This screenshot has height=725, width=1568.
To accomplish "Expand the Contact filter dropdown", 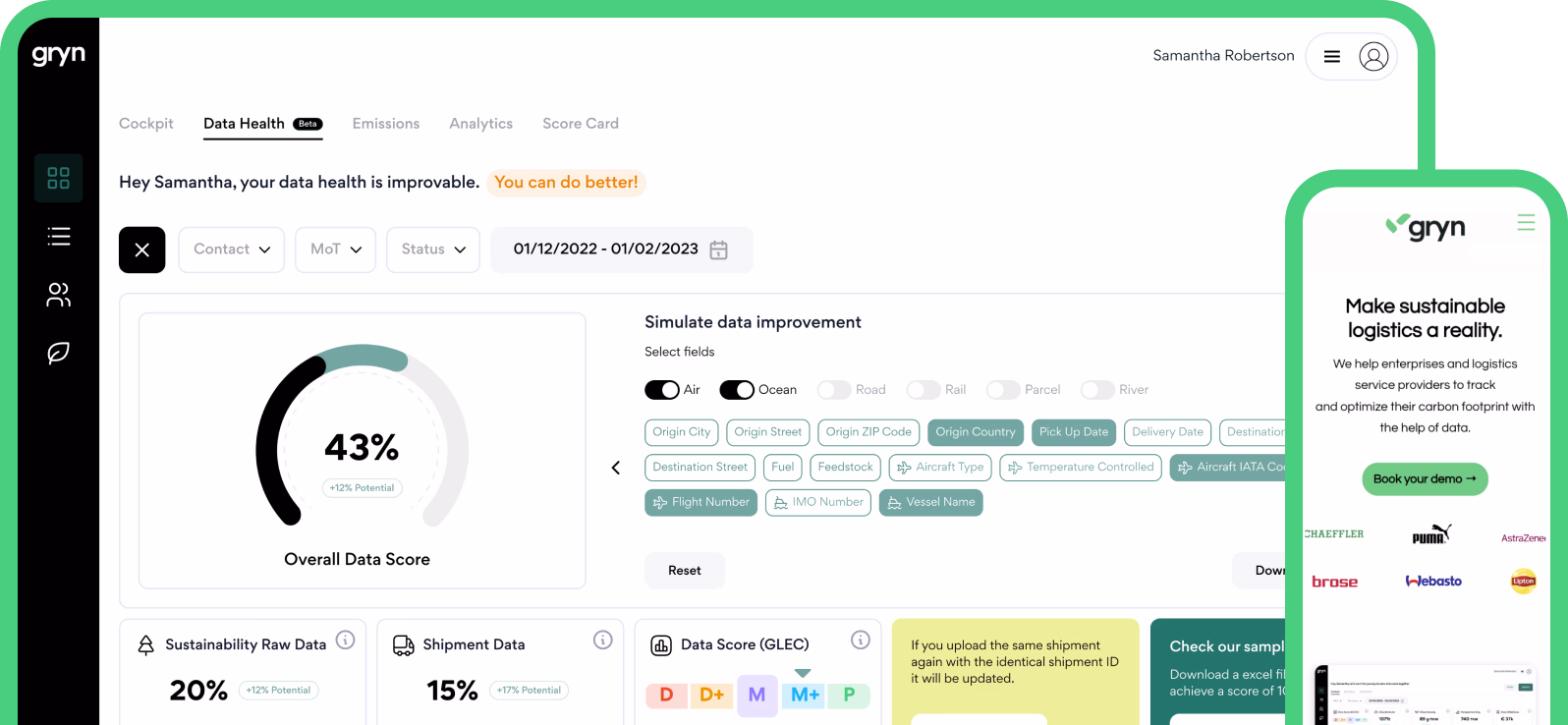I will pos(232,250).
